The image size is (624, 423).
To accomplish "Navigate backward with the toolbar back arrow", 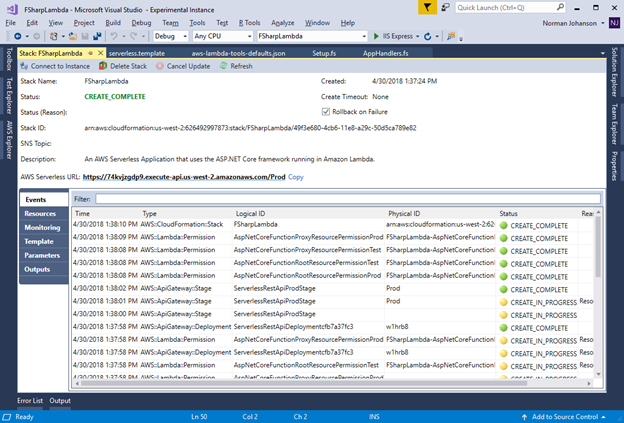I will tap(18, 36).
